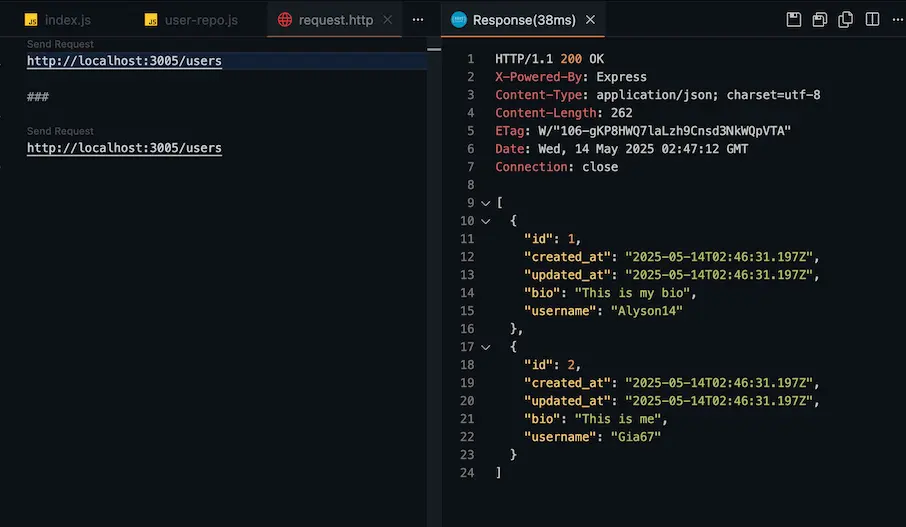Click the Save Response Body icon

(x=820, y=20)
